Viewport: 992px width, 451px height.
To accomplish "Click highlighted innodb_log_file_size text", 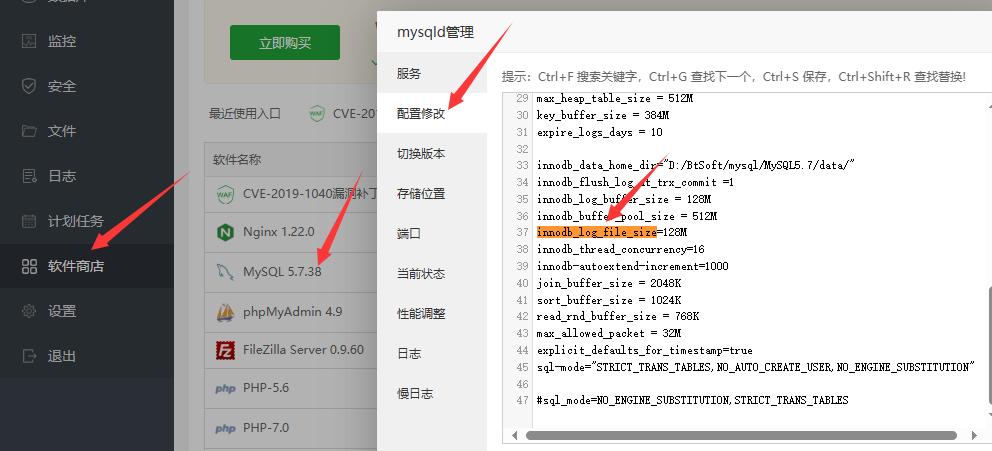I will point(597,232).
